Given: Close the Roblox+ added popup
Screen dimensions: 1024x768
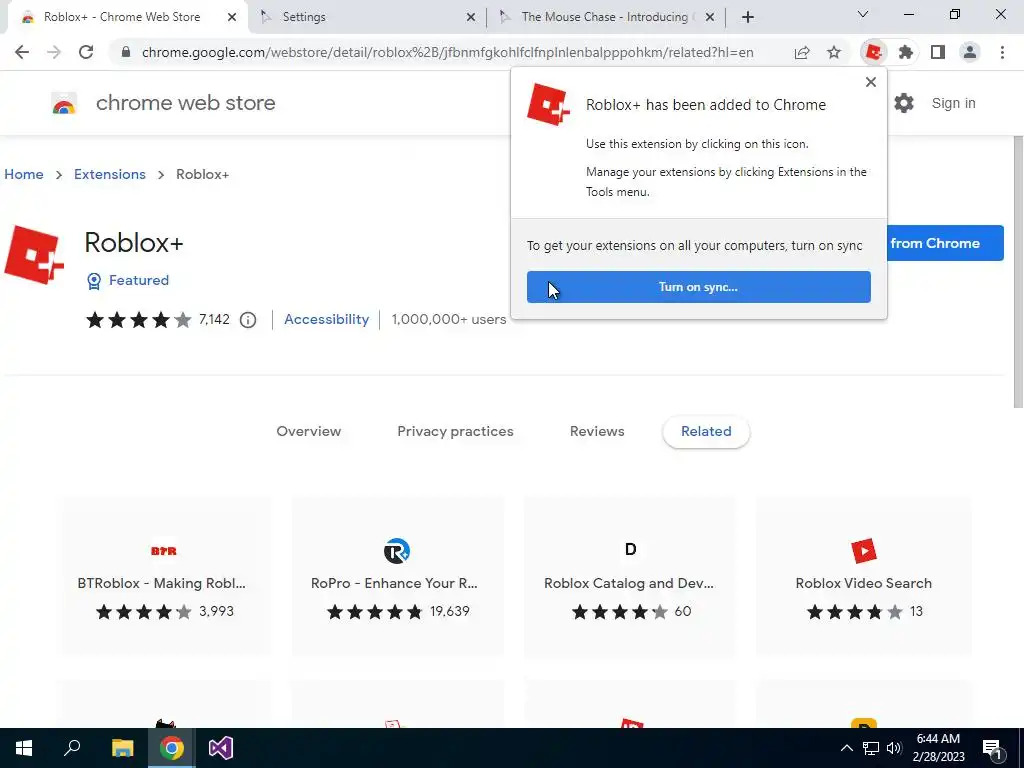Looking at the screenshot, I should (871, 82).
